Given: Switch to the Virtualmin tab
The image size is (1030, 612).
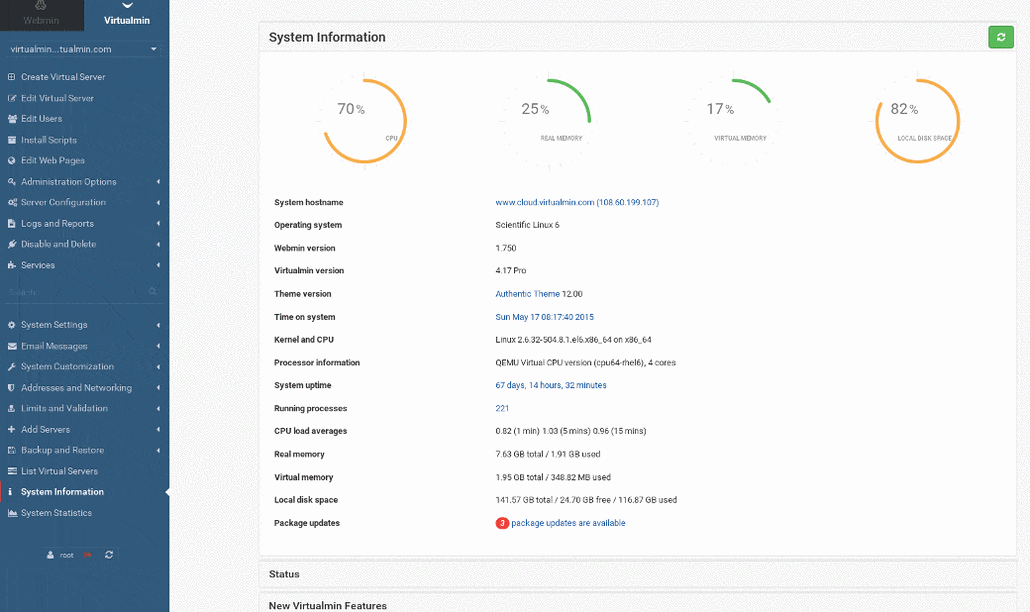Looking at the screenshot, I should tap(127, 14).
